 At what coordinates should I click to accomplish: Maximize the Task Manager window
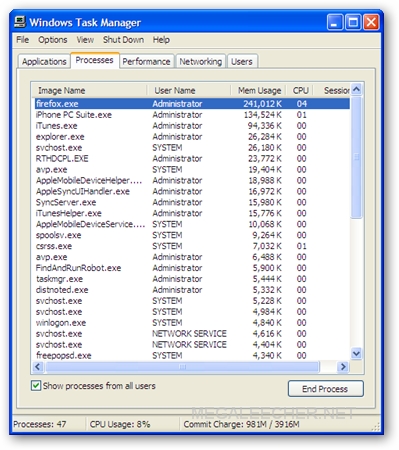(x=353, y=23)
